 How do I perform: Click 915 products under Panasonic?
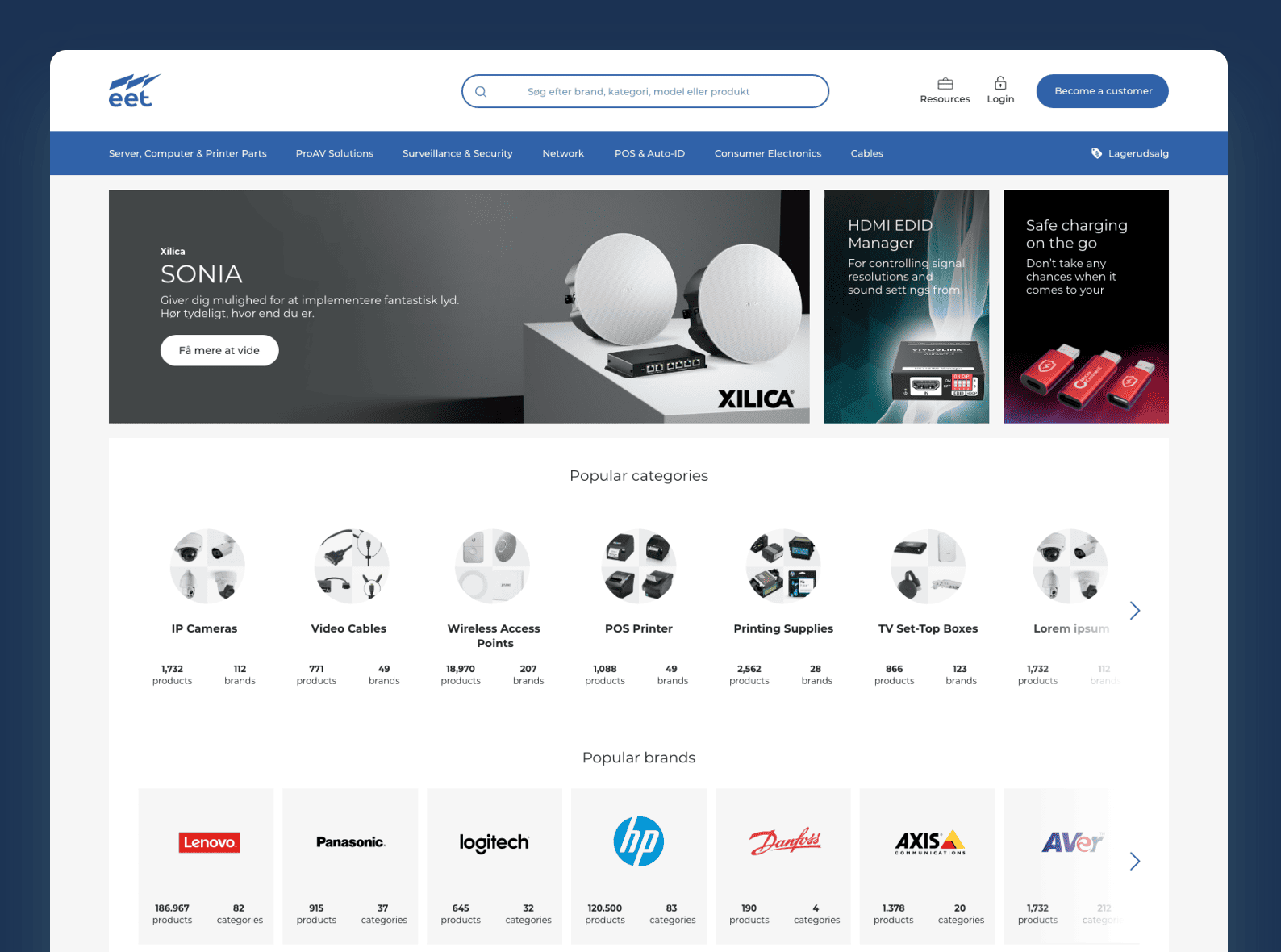[x=316, y=913]
